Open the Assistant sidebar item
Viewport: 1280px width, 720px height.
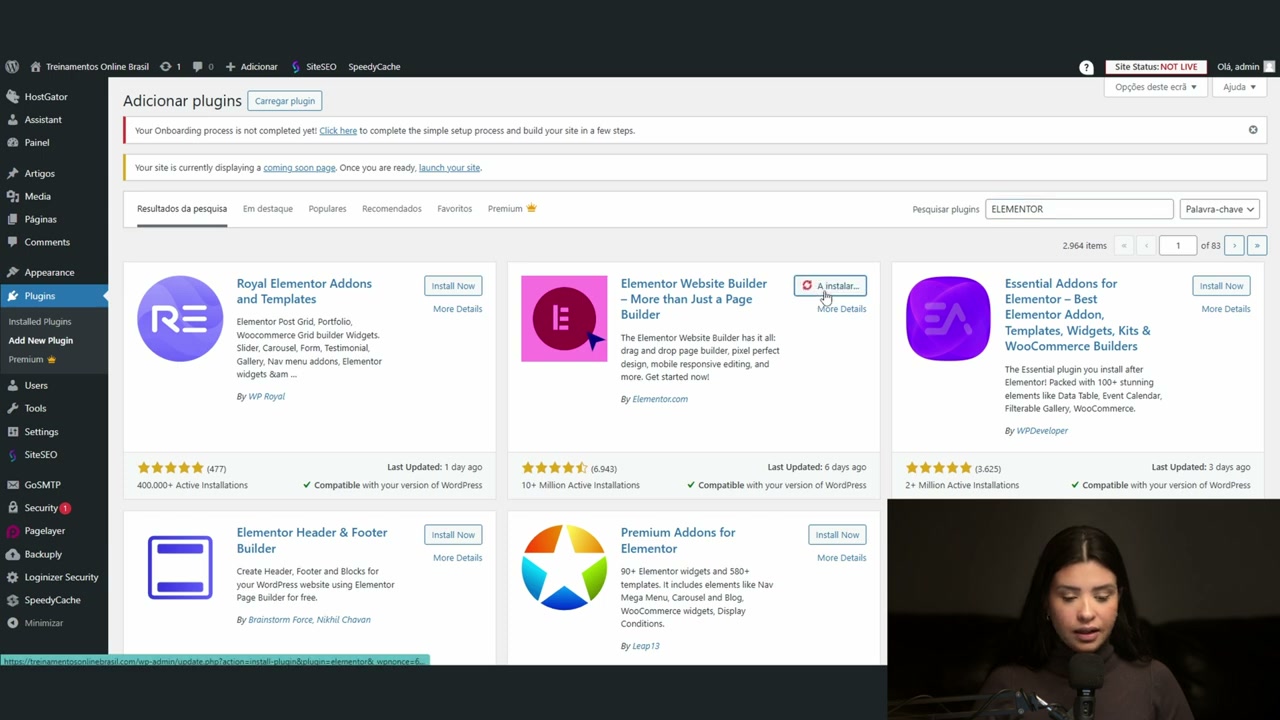click(x=43, y=120)
